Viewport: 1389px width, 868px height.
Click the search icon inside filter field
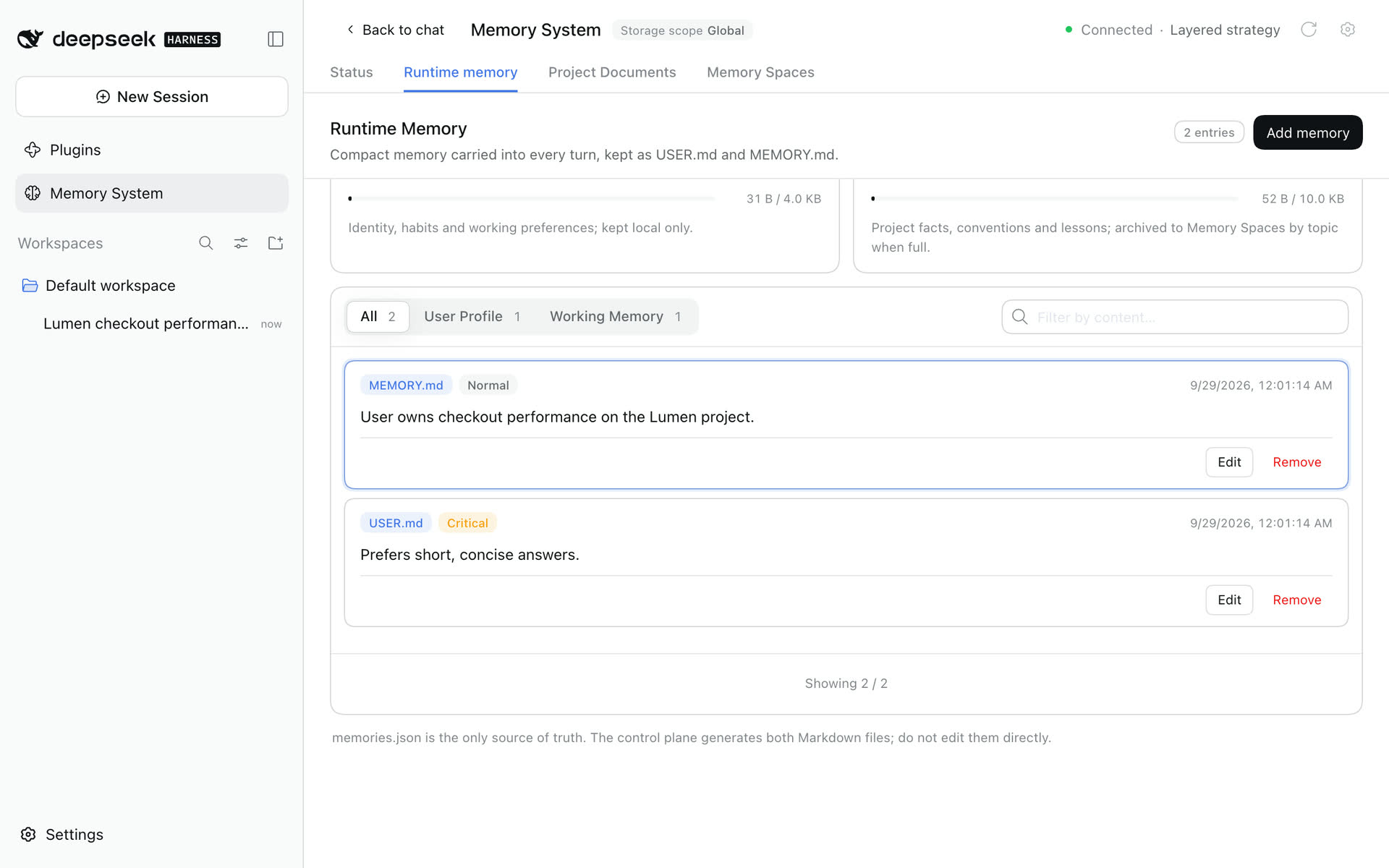(x=1020, y=317)
